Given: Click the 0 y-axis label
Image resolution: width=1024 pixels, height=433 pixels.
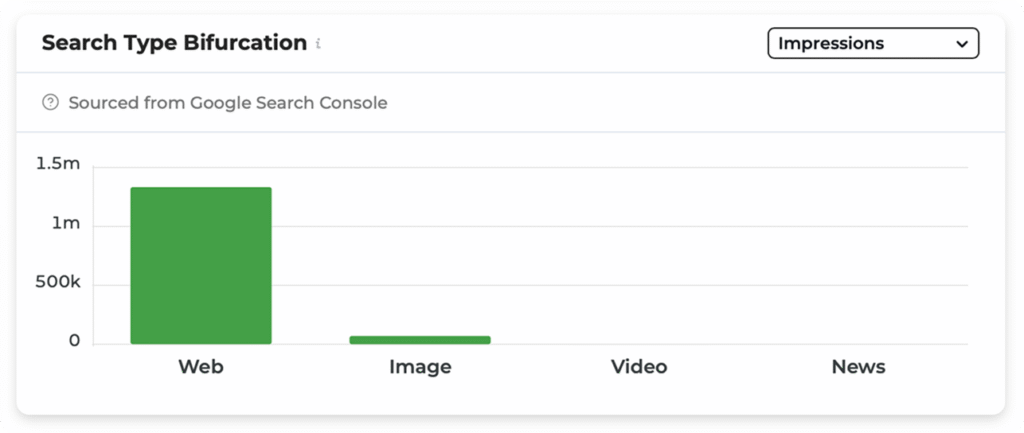Looking at the screenshot, I should pyautogui.click(x=74, y=341).
